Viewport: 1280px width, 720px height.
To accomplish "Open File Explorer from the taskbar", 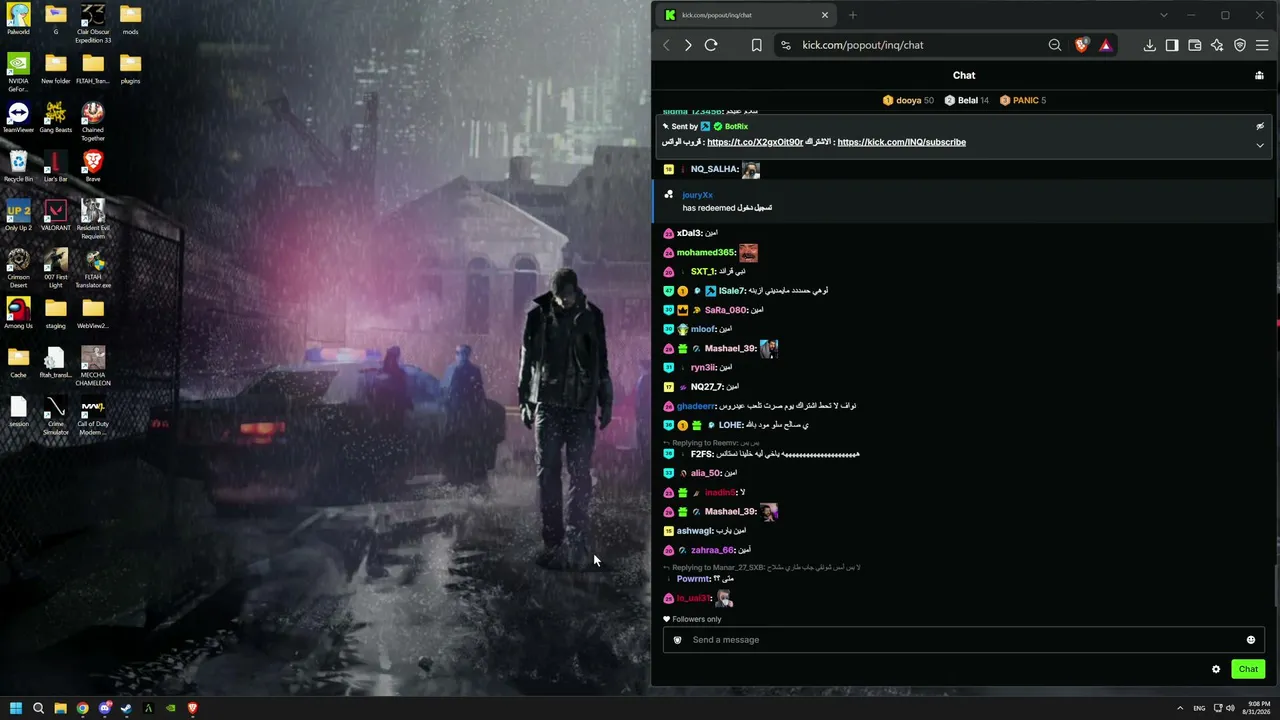I will [x=60, y=708].
